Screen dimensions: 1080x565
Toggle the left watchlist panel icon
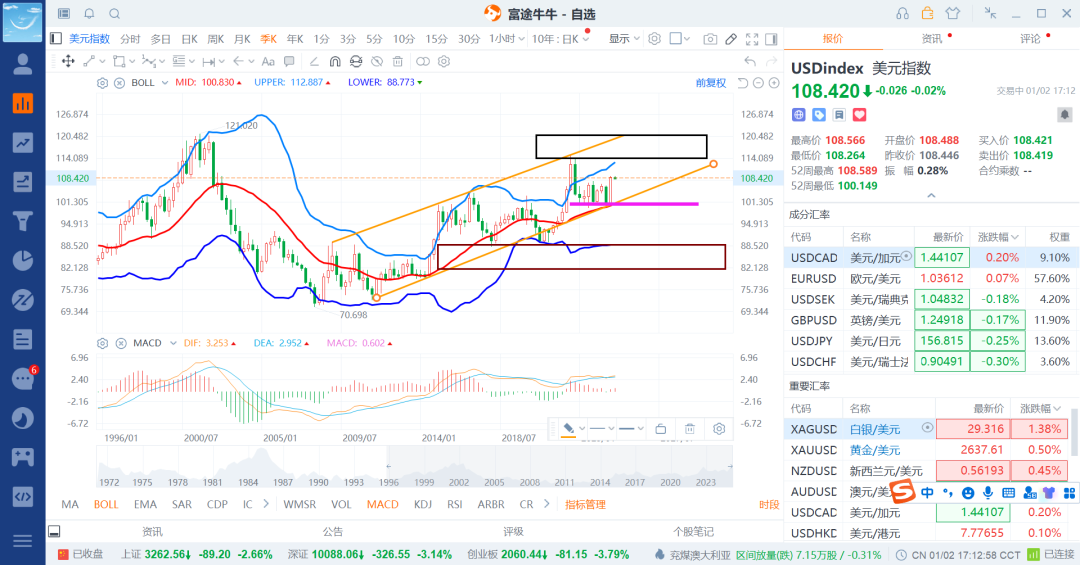(x=56, y=39)
